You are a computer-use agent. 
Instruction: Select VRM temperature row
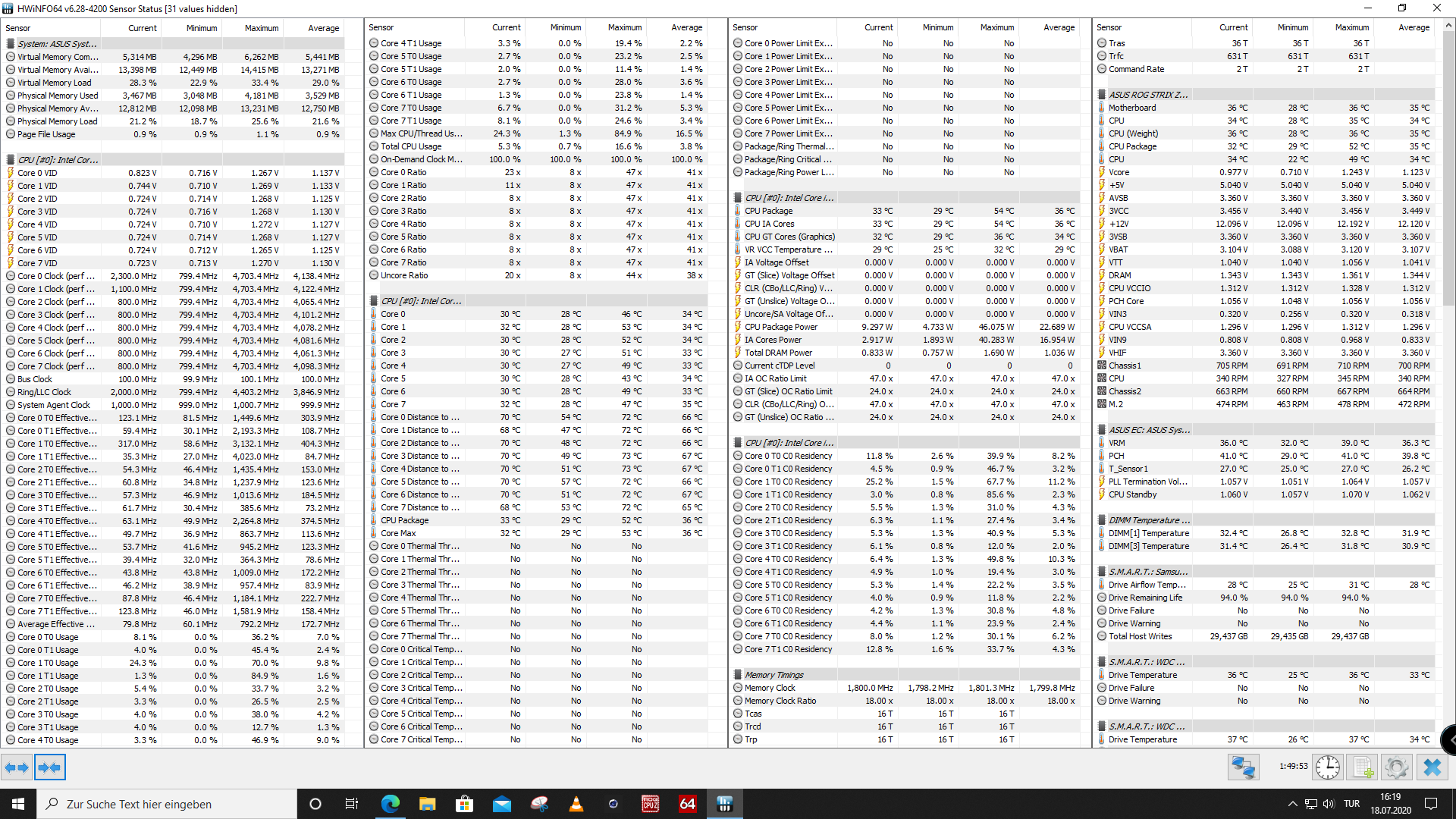click(x=1266, y=443)
